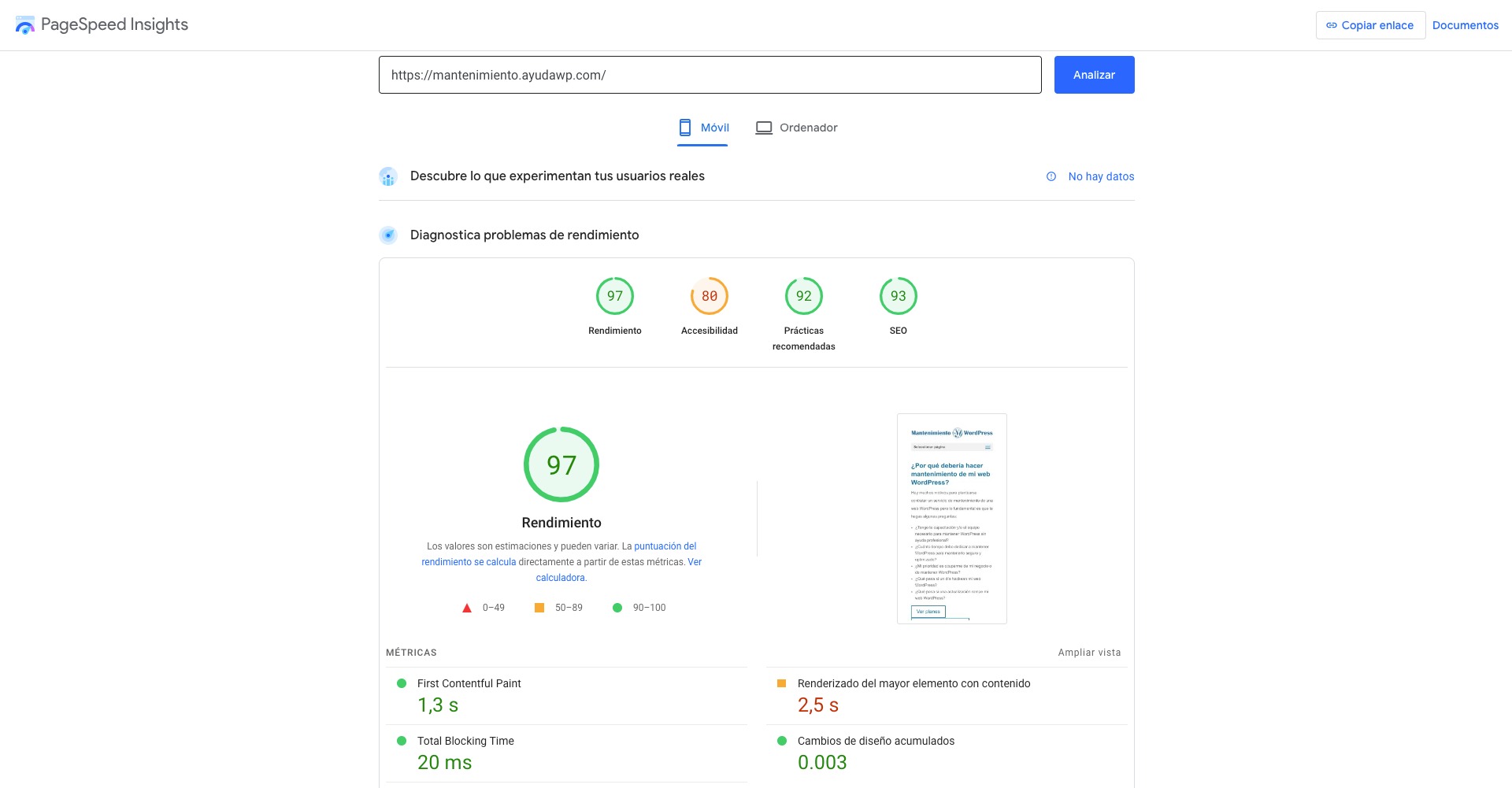Click the 'Descubre lo que experimentan' heading
This screenshot has height=788, width=1512.
point(558,176)
